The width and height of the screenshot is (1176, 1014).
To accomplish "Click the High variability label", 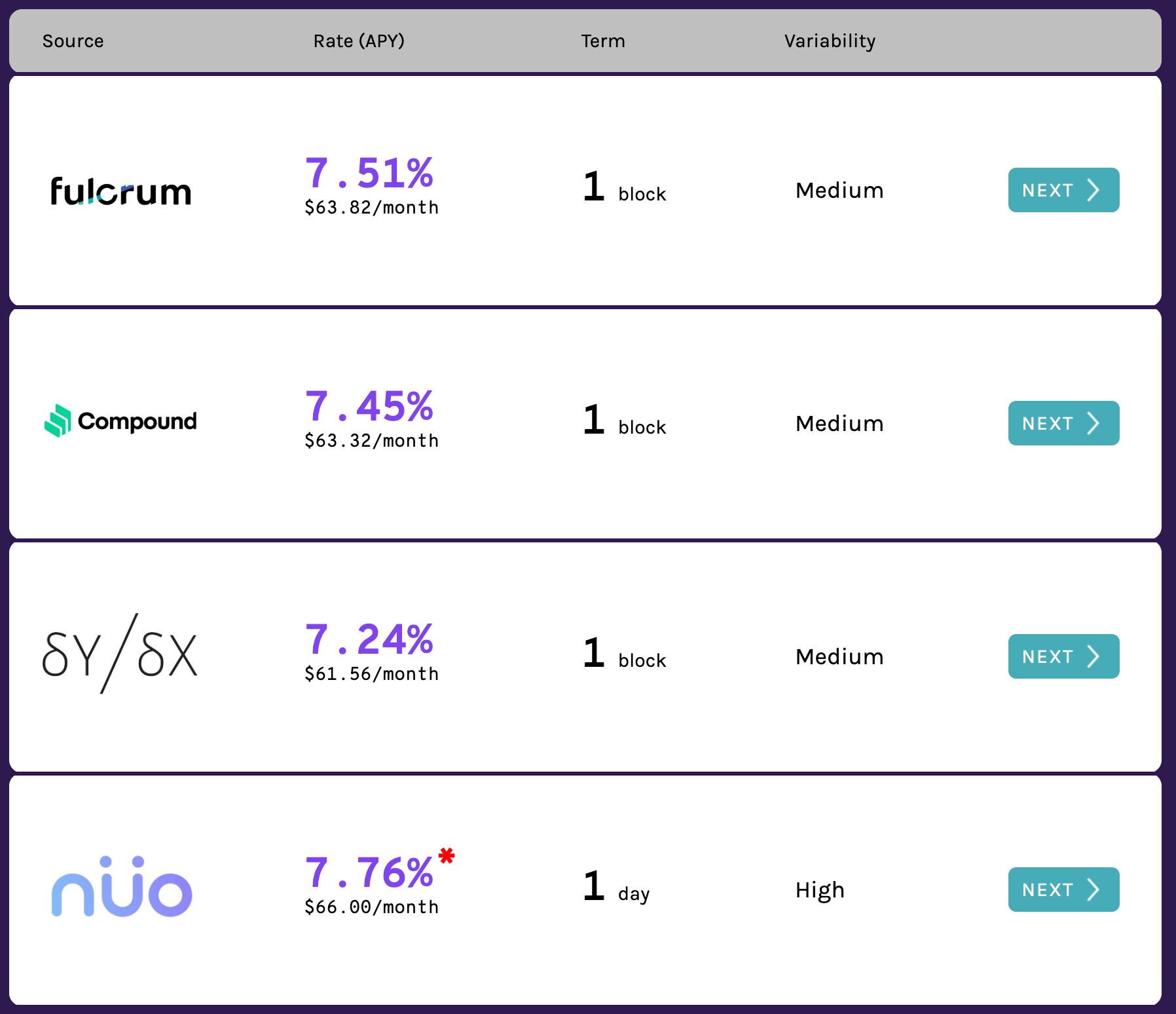I will 820,890.
